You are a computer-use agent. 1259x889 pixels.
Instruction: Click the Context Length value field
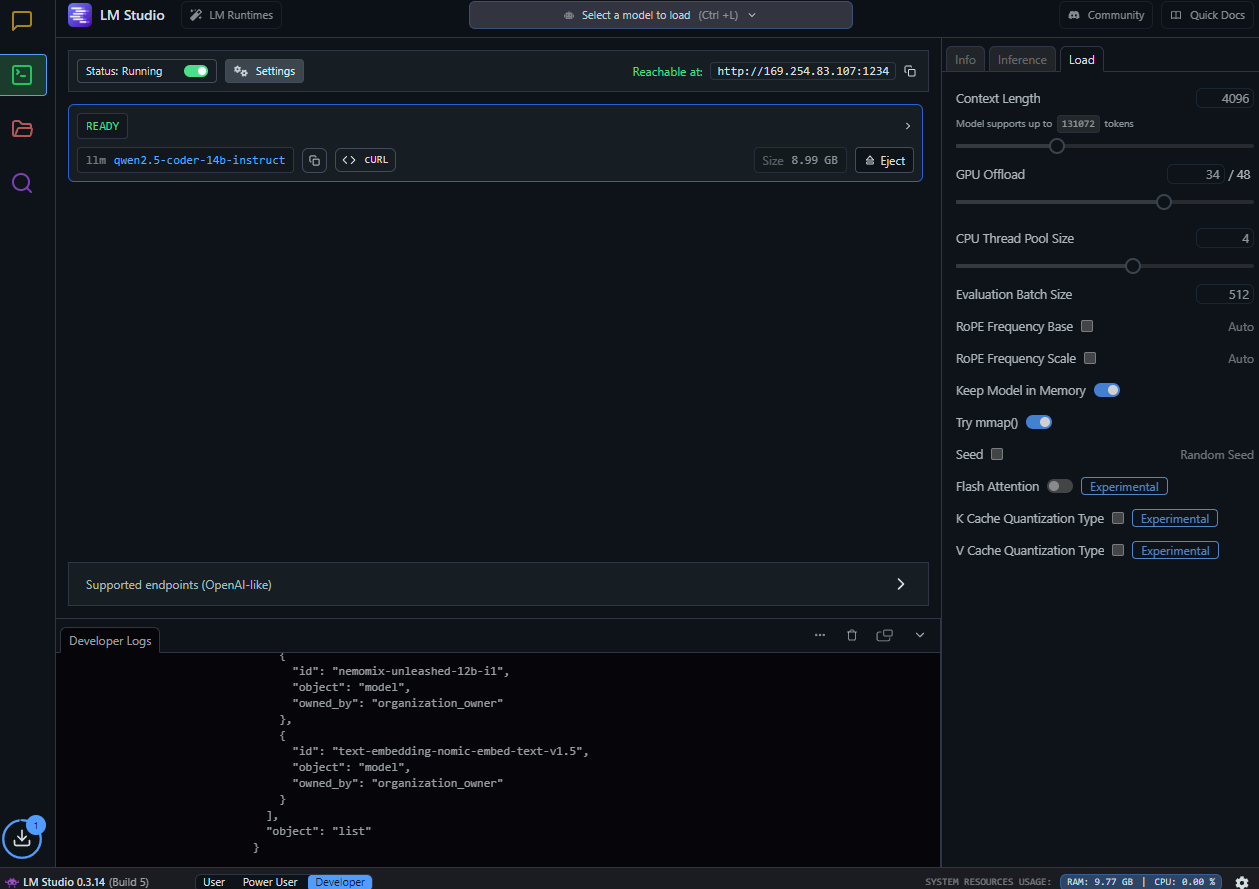(1225, 98)
